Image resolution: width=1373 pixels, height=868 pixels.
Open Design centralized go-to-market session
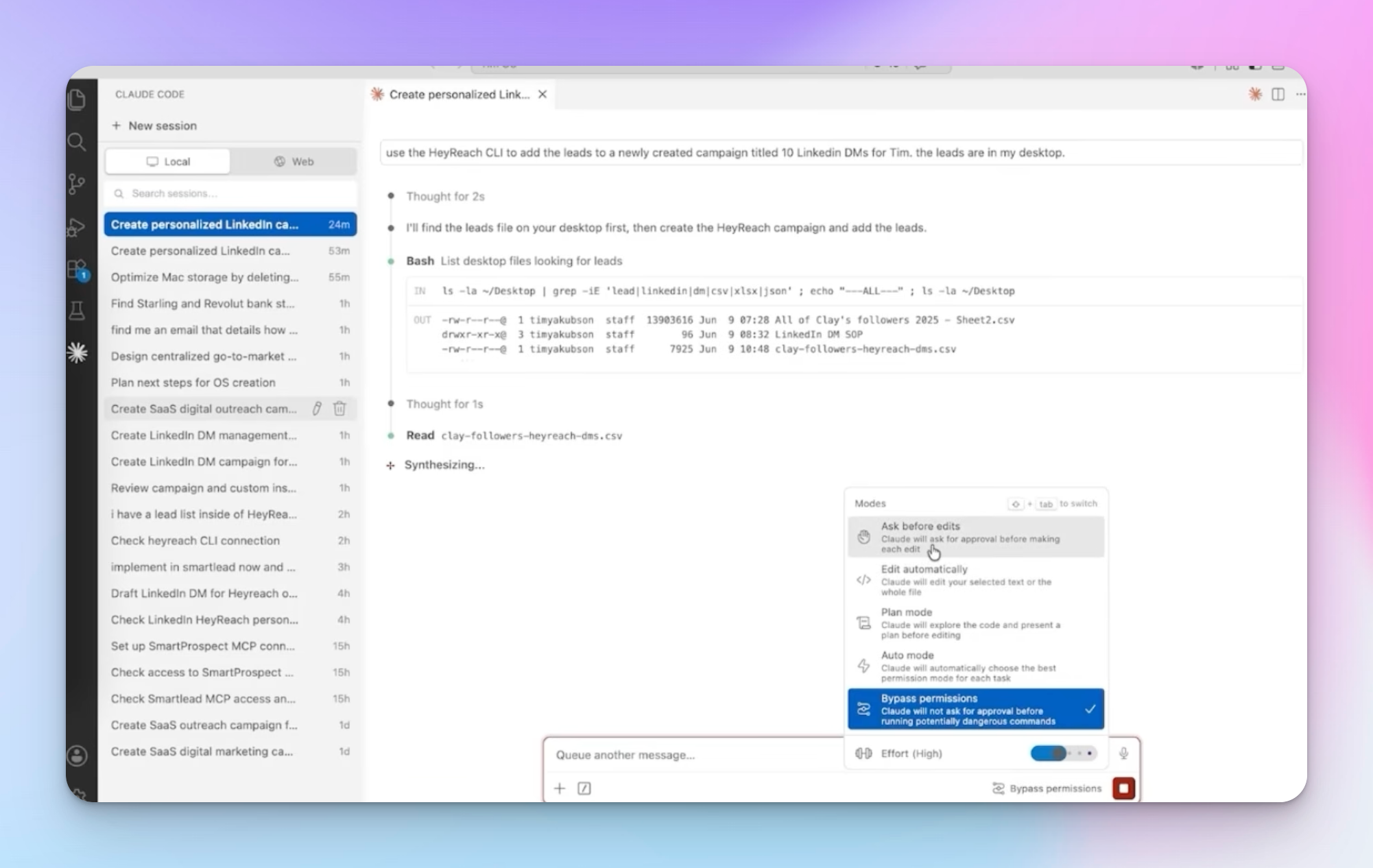coord(230,357)
